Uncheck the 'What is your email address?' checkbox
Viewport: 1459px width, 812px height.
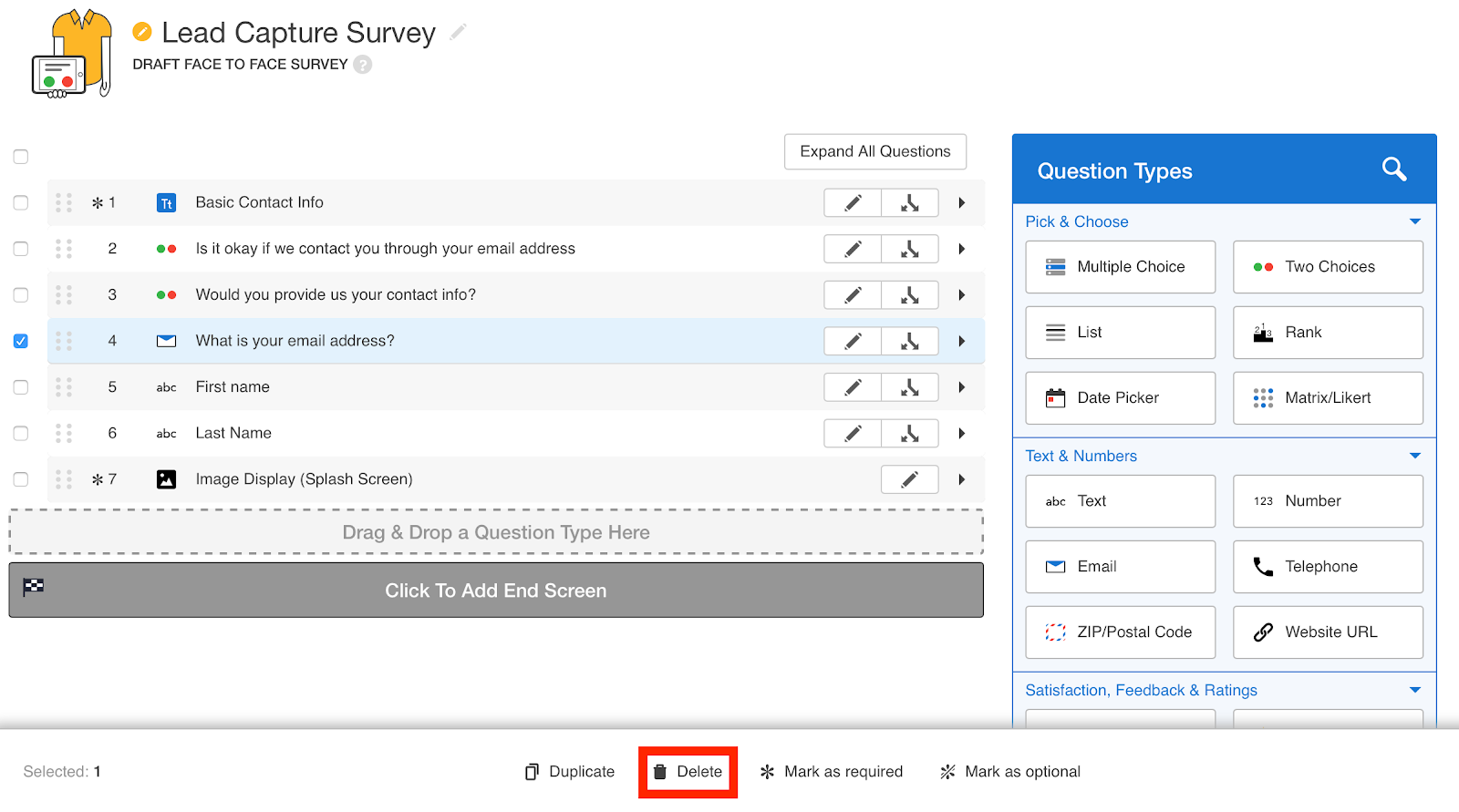pos(21,341)
